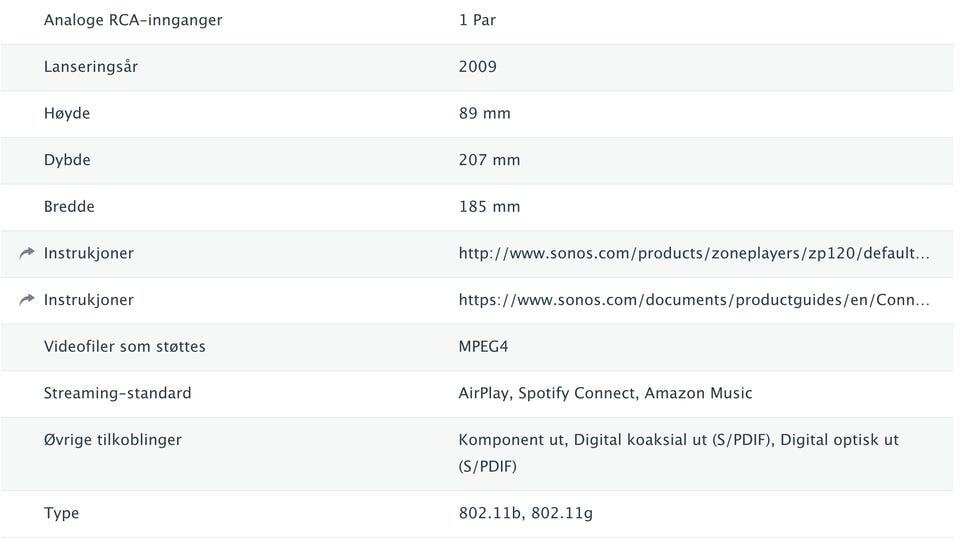Click the first Instrukjoner label
Image resolution: width=960 pixels, height=553 pixels.
[x=88, y=253]
